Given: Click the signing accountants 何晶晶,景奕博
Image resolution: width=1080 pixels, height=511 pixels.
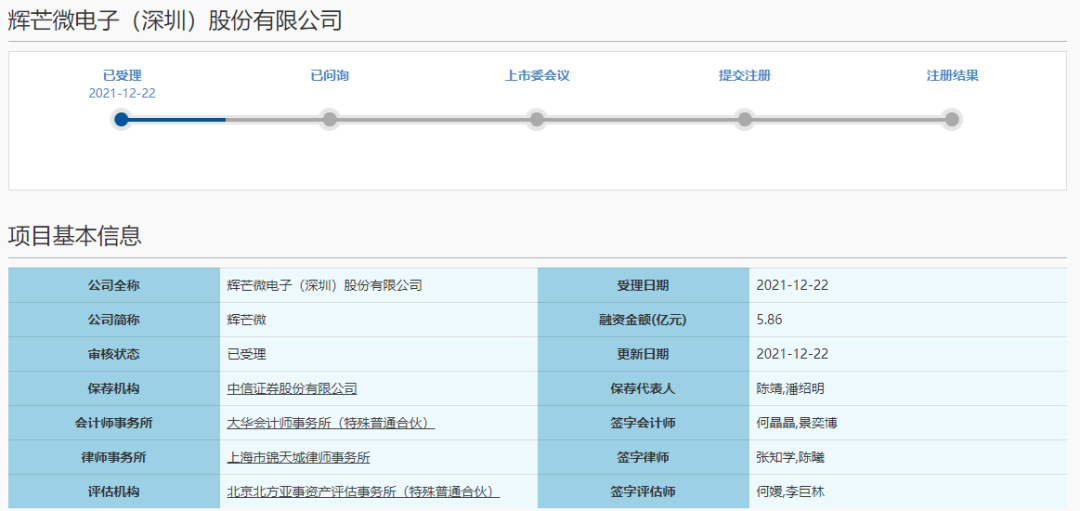Looking at the screenshot, I should pos(797,424).
